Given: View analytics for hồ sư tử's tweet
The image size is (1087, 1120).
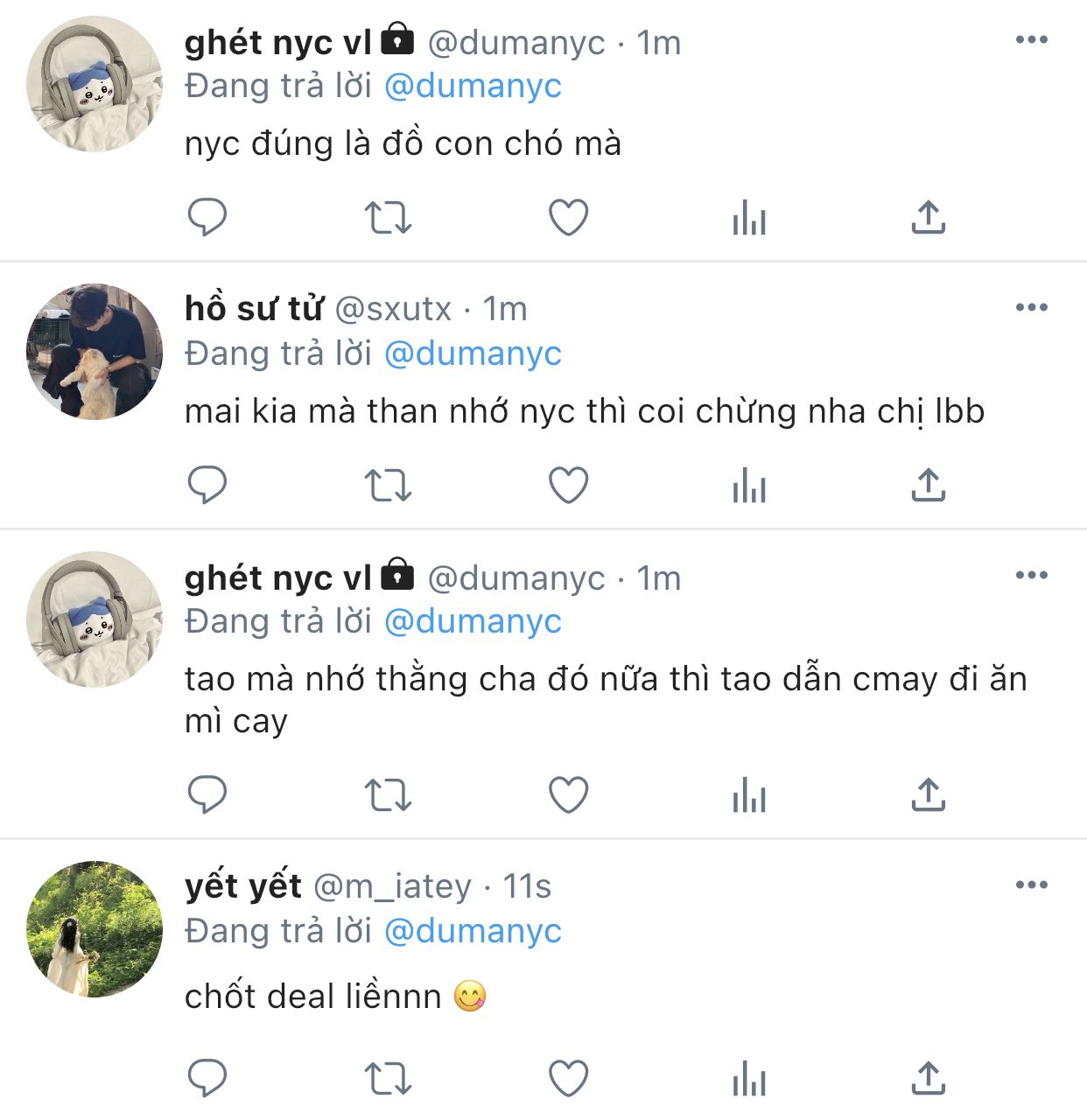Looking at the screenshot, I should (749, 485).
